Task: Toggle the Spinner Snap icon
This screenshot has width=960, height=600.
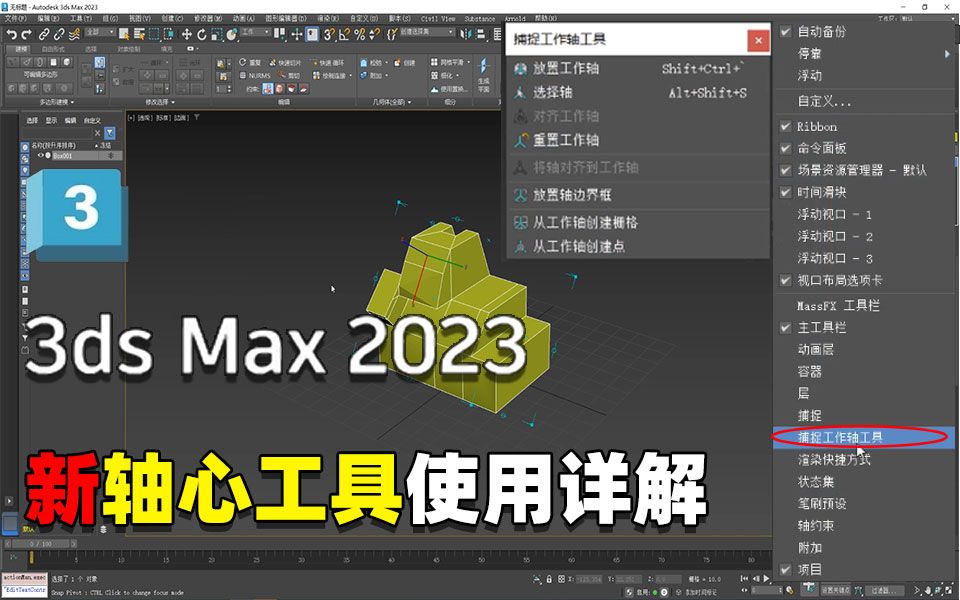Action: (x=375, y=34)
